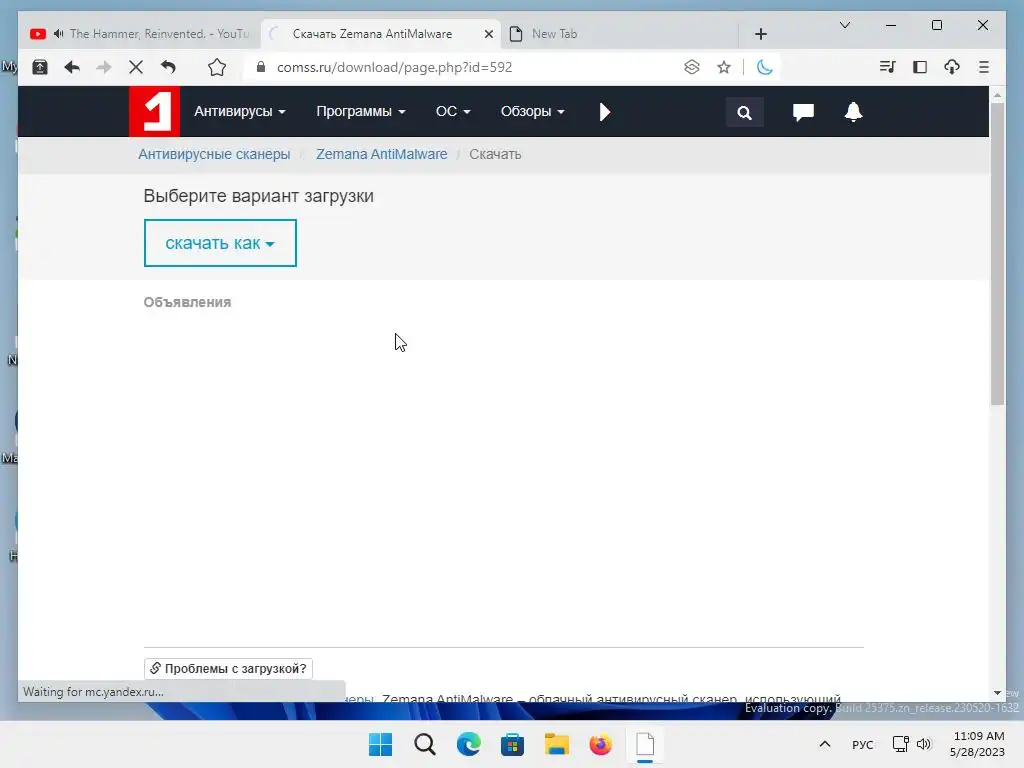Follow the Zemana AntiMalware breadcrumb link
Viewport: 1024px width, 768px height.
(x=381, y=154)
